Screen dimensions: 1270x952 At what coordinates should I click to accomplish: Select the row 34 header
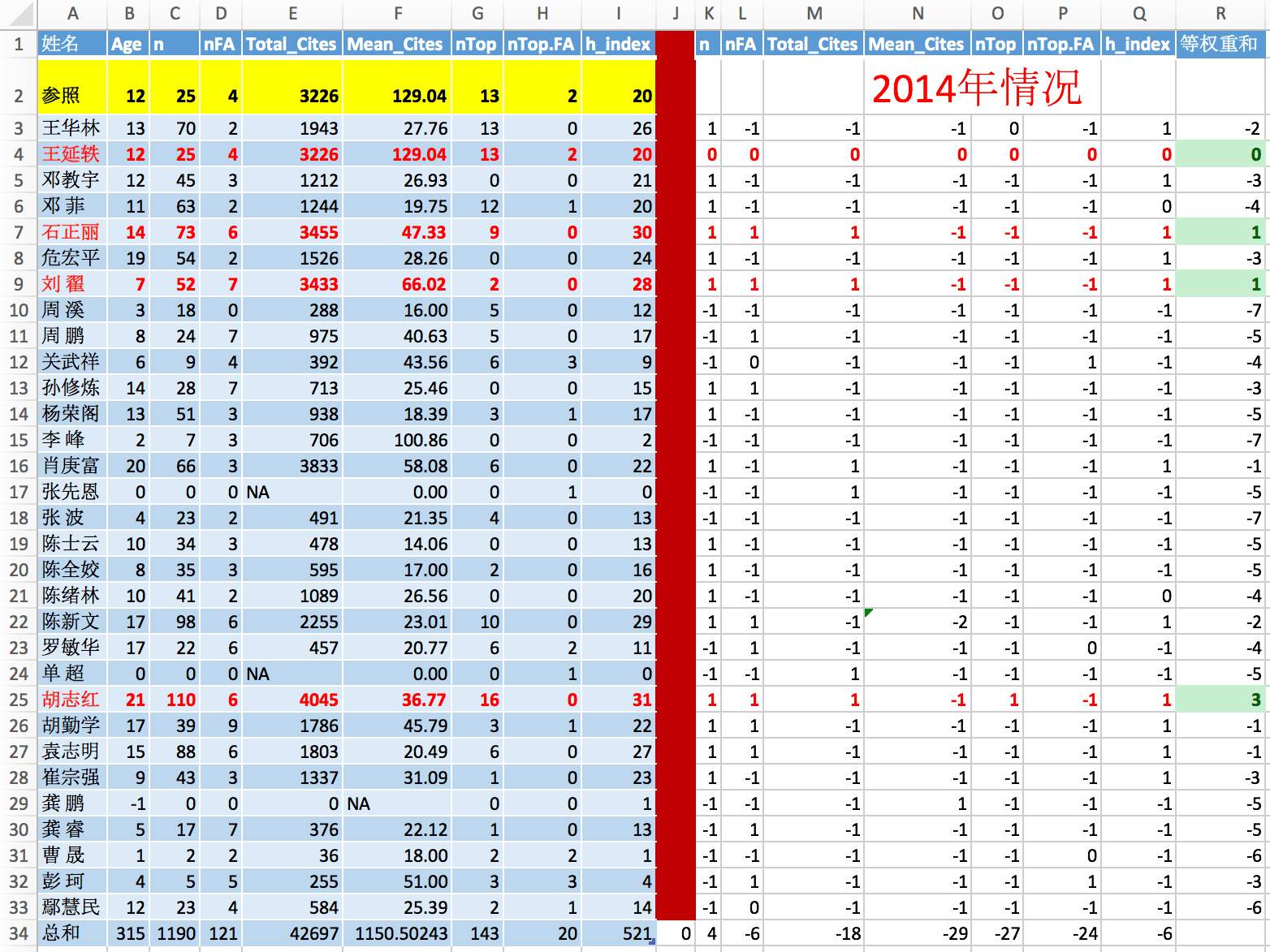point(18,933)
